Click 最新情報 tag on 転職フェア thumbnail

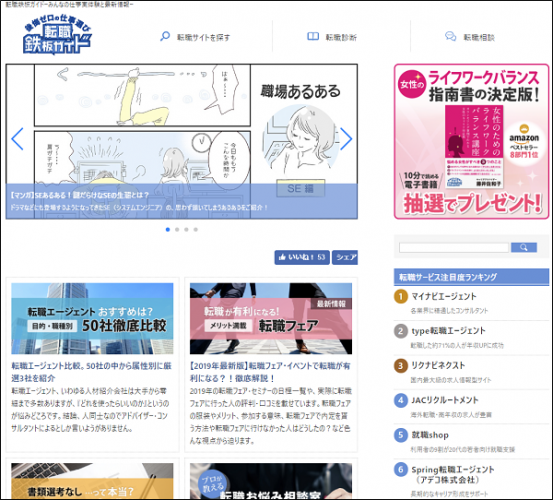click(x=331, y=304)
